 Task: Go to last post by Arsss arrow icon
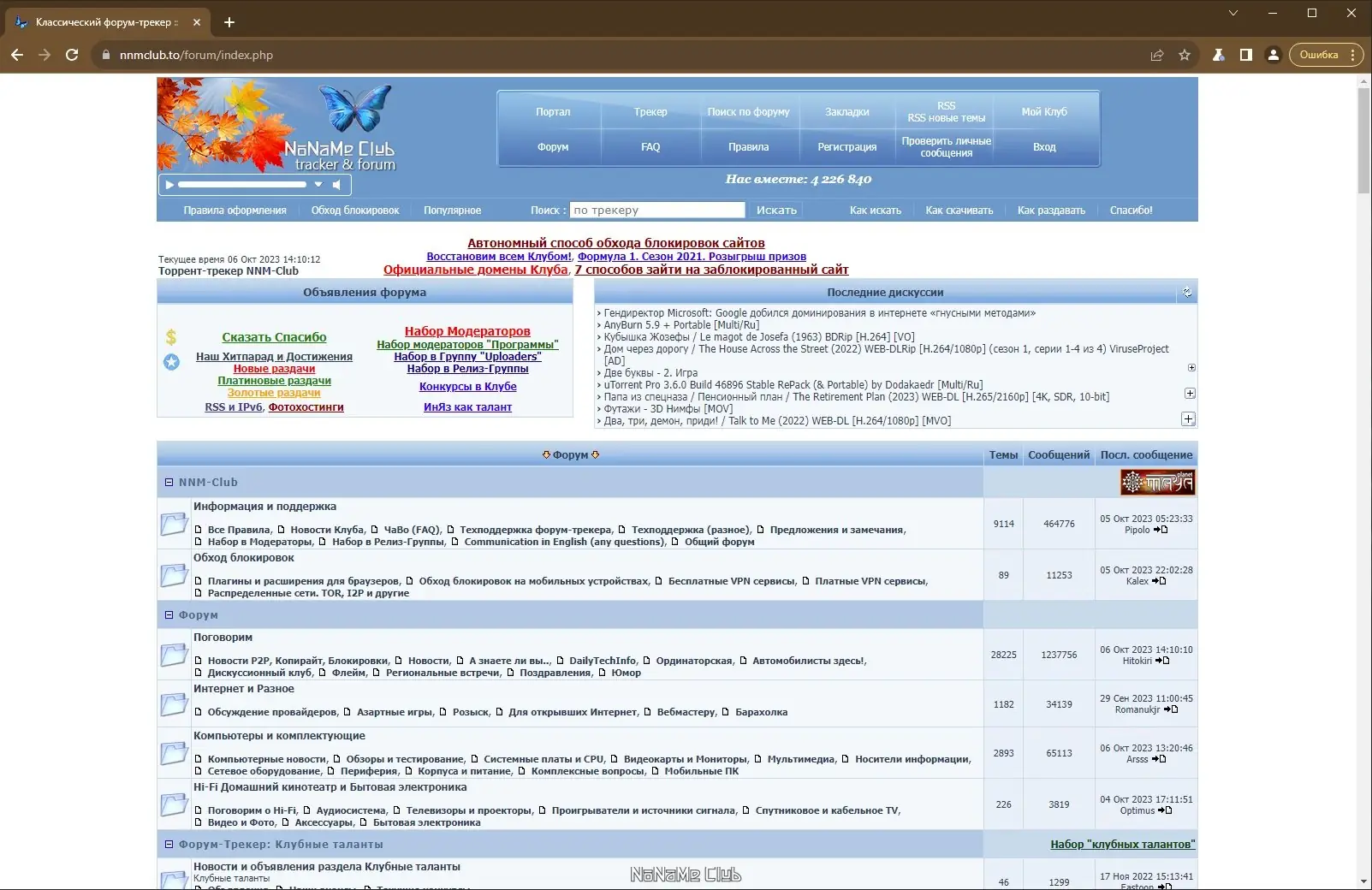pyautogui.click(x=1159, y=760)
